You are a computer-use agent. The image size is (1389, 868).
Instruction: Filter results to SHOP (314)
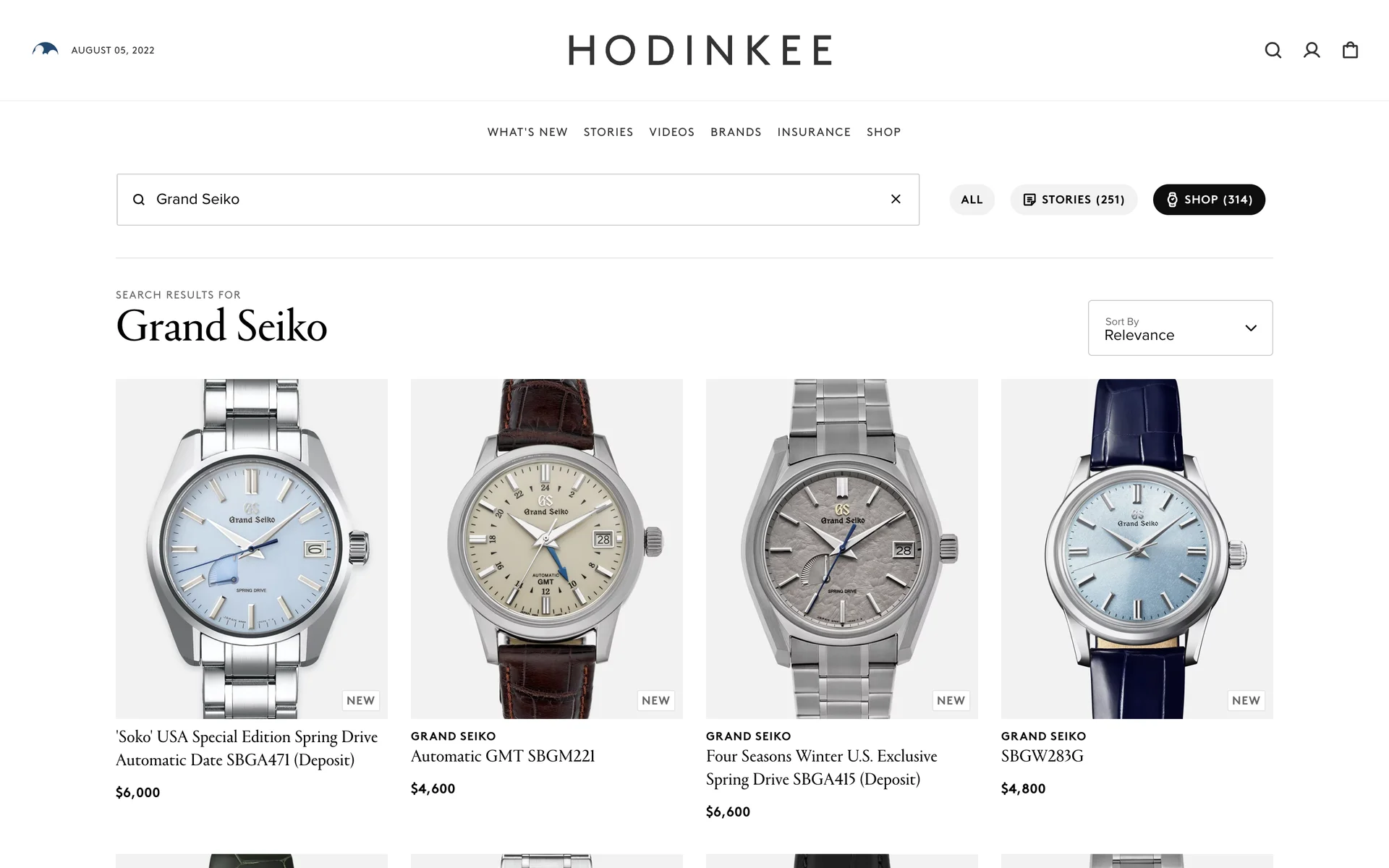click(x=1209, y=200)
